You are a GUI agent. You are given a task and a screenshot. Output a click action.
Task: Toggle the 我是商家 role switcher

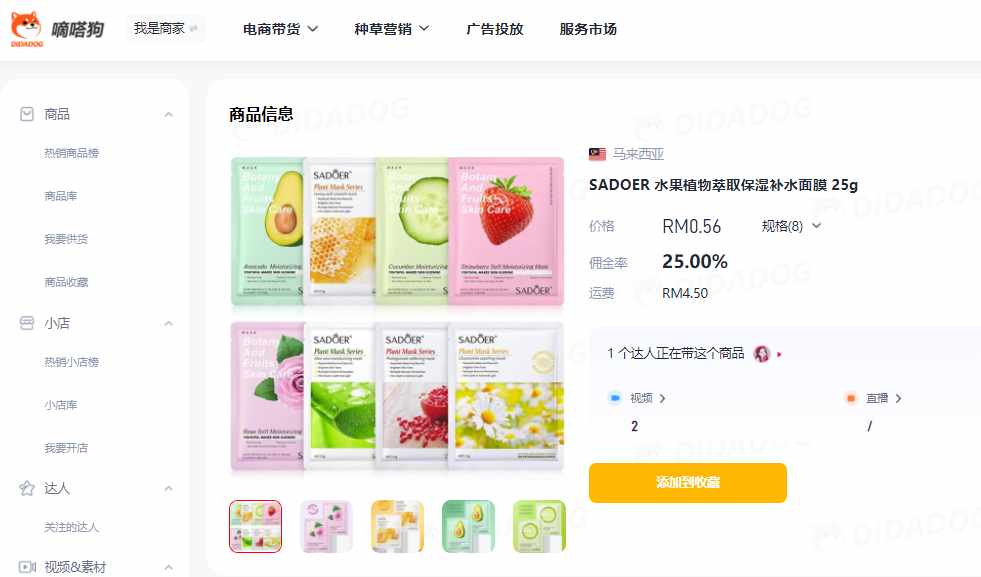tap(166, 28)
